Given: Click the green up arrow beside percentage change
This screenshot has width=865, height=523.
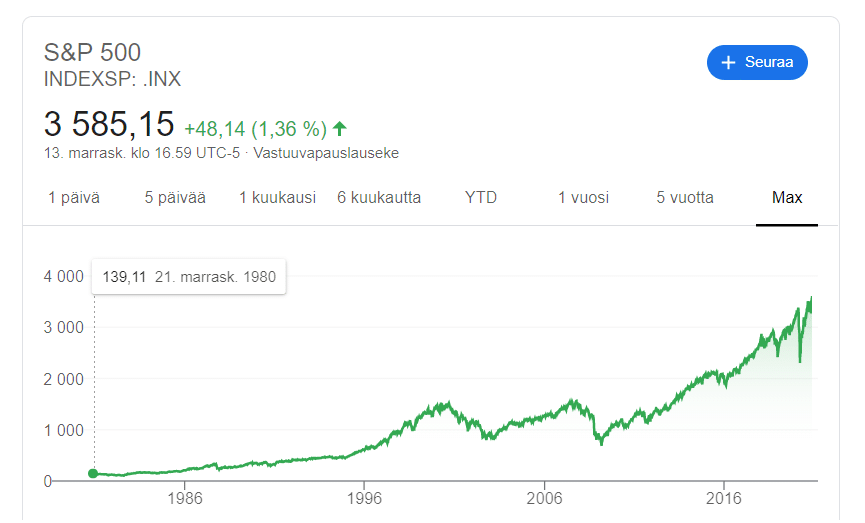Looking at the screenshot, I should pyautogui.click(x=340, y=129).
